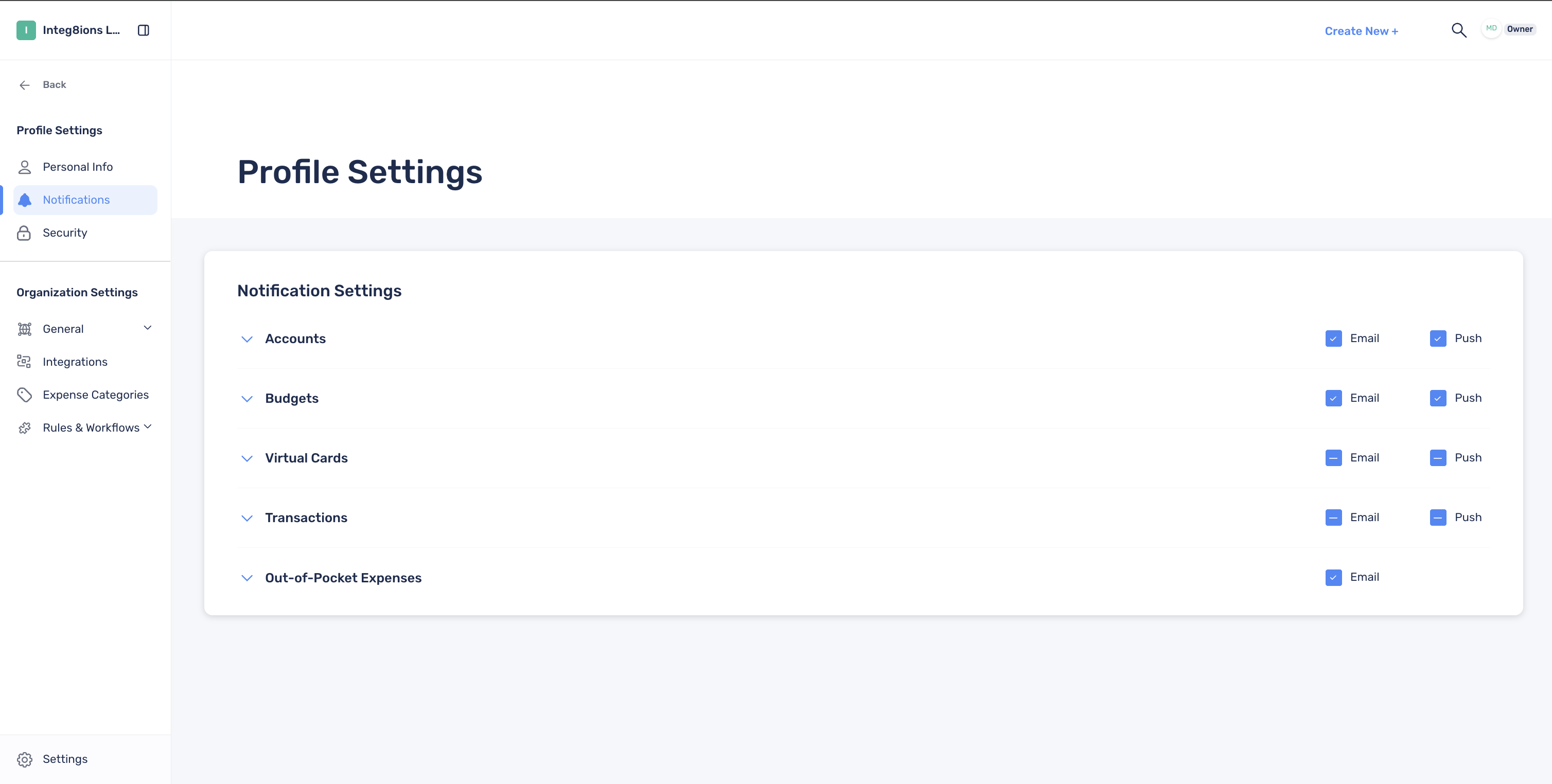Image resolution: width=1552 pixels, height=784 pixels.
Task: Click the green organization logo icon
Action: (x=26, y=30)
